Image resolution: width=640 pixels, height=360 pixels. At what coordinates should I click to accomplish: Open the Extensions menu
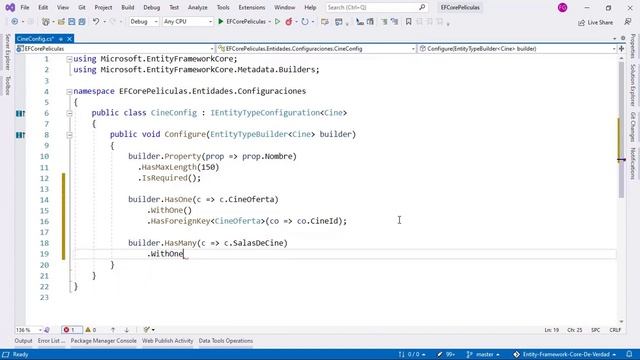[251, 7]
